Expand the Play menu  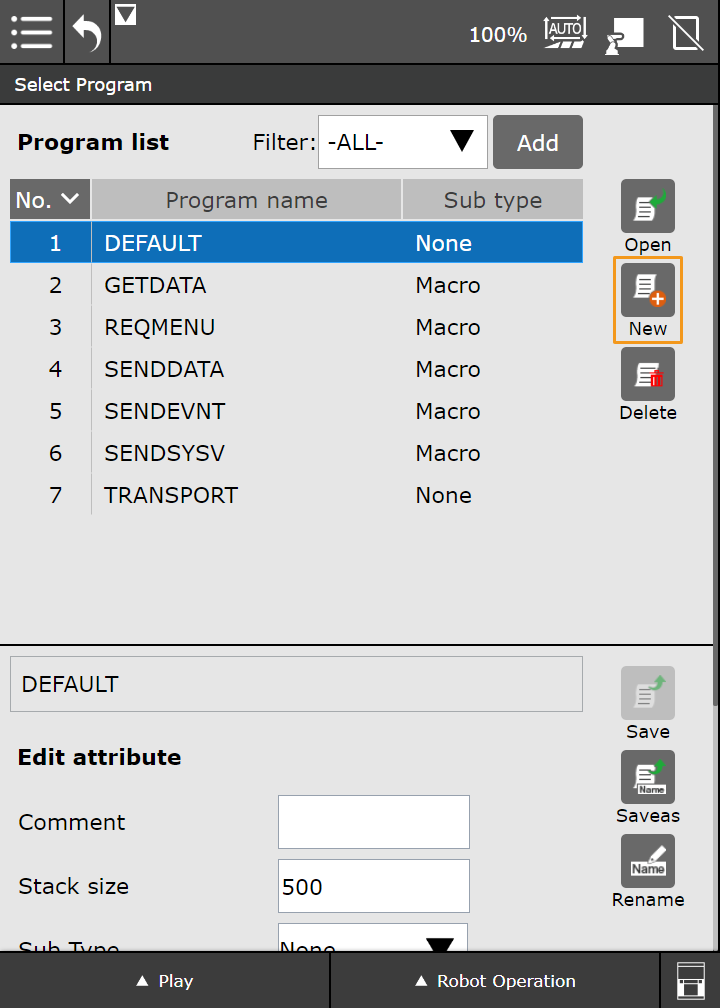click(165, 981)
